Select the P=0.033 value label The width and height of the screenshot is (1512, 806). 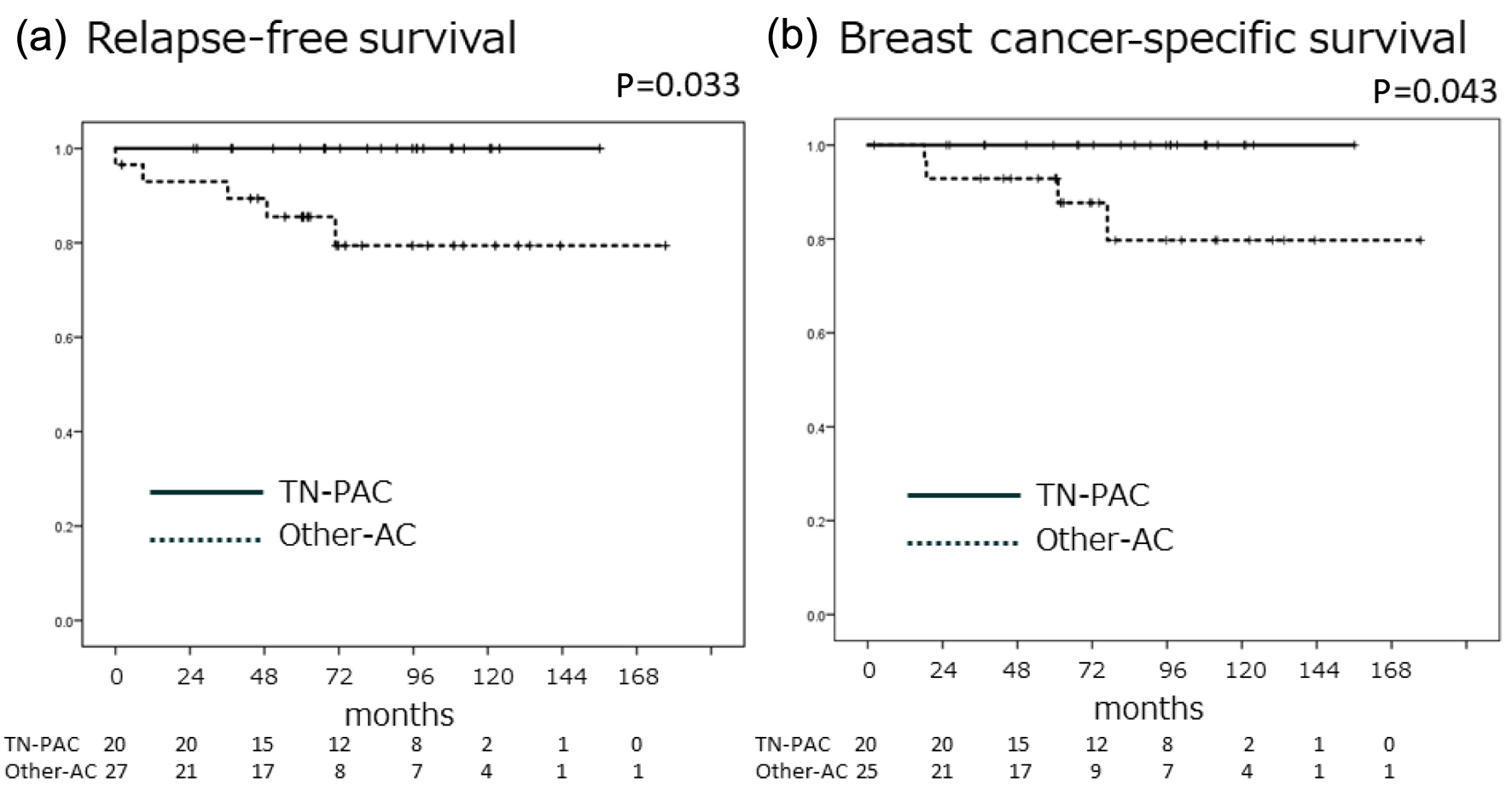click(677, 85)
